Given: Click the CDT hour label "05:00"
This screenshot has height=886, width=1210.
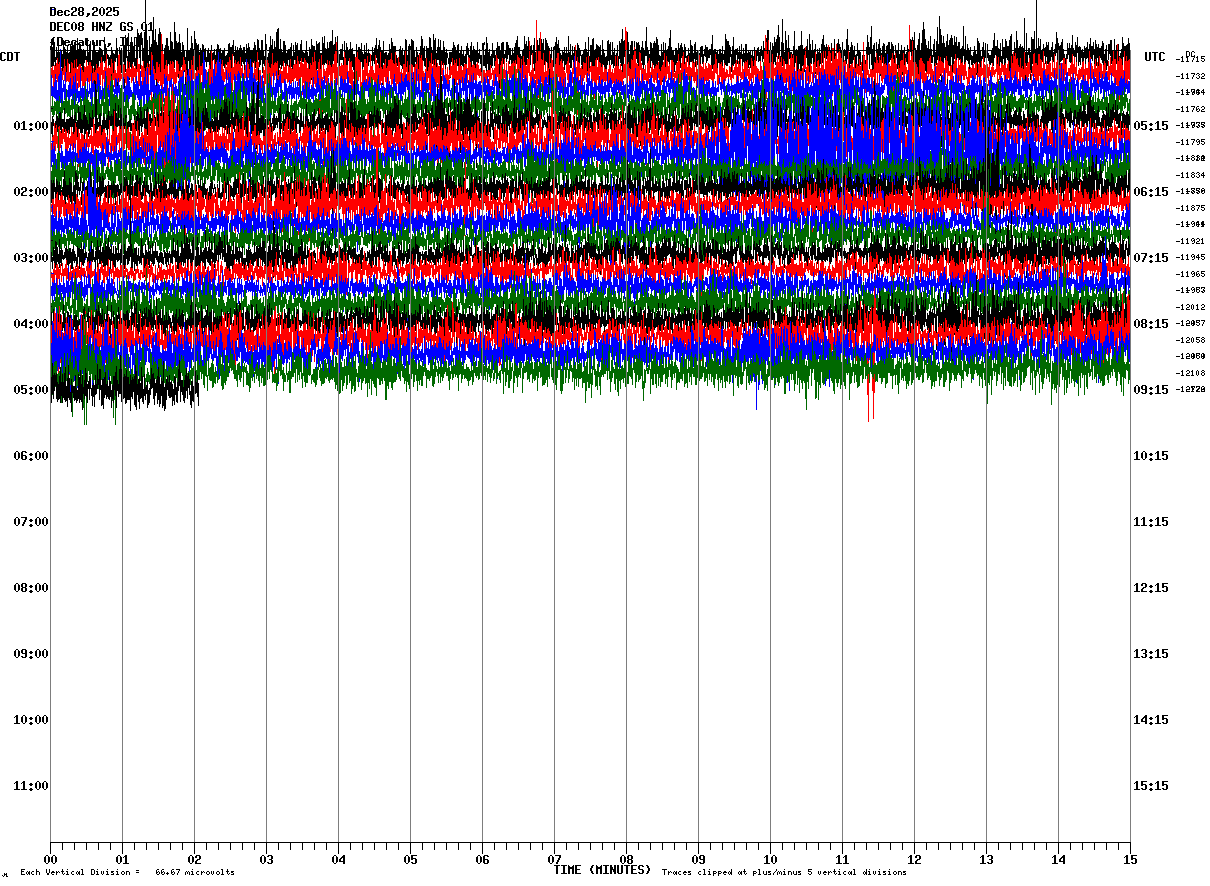Looking at the screenshot, I should pos(31,390).
